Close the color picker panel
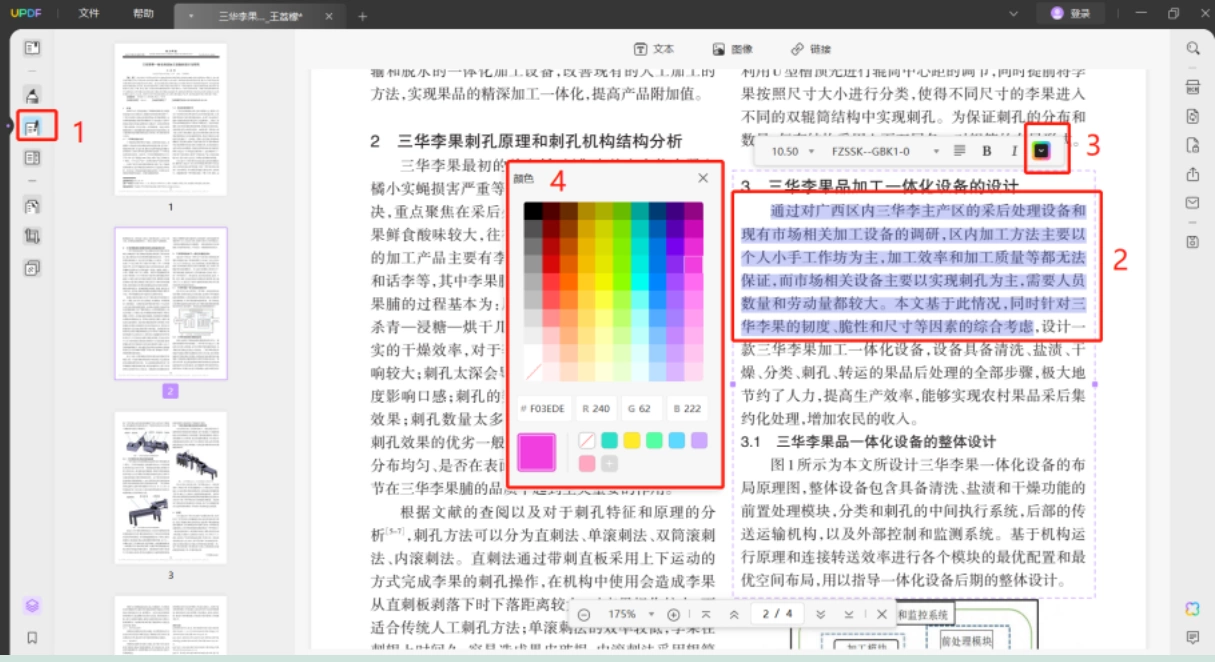Image resolution: width=1215 pixels, height=662 pixels. click(703, 178)
